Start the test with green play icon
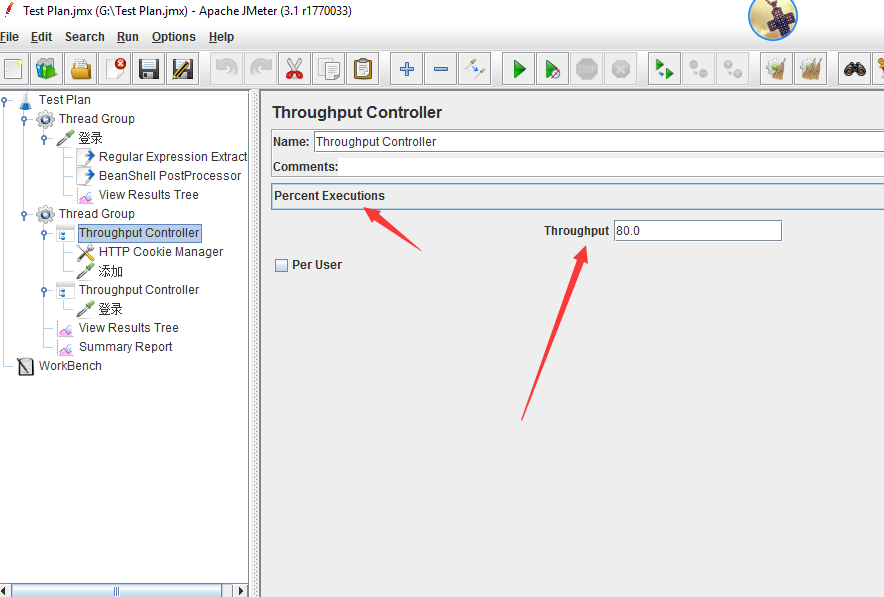The width and height of the screenshot is (884, 597). pos(519,69)
